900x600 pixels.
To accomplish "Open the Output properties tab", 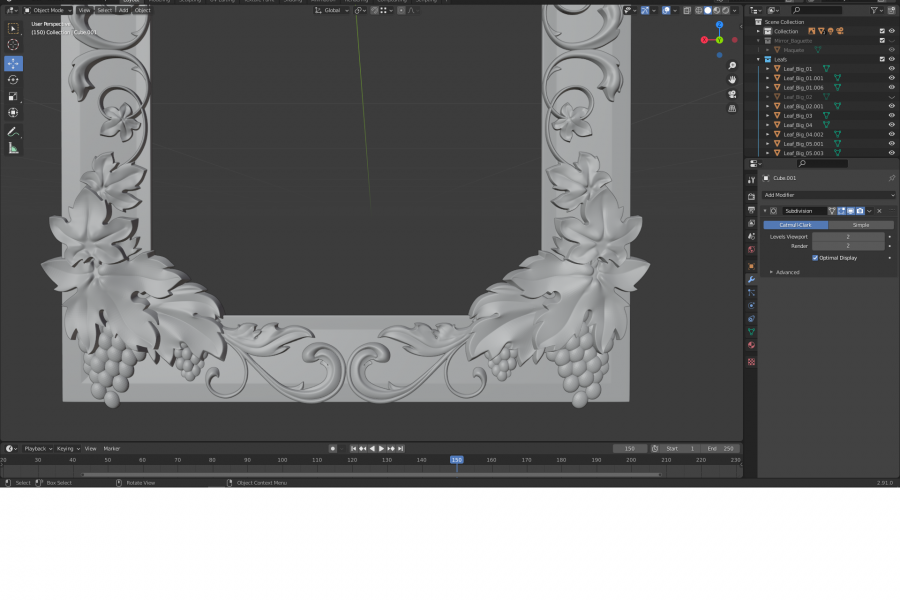I will (x=751, y=210).
